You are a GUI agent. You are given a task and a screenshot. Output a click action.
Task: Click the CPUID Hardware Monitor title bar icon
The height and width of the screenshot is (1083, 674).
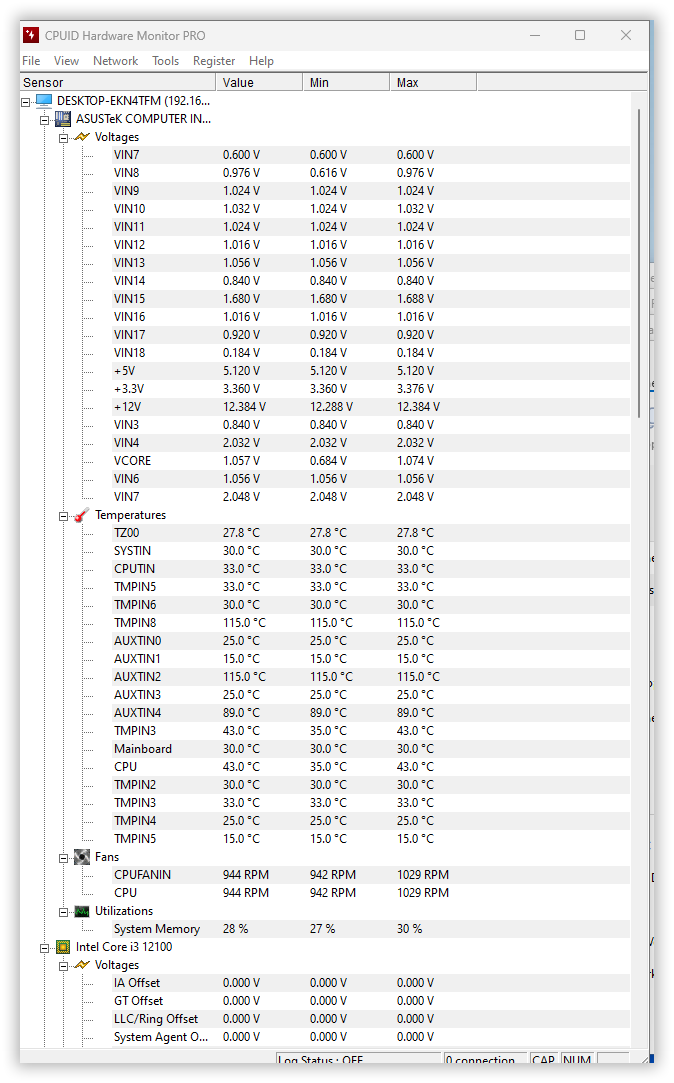[x=31, y=35]
